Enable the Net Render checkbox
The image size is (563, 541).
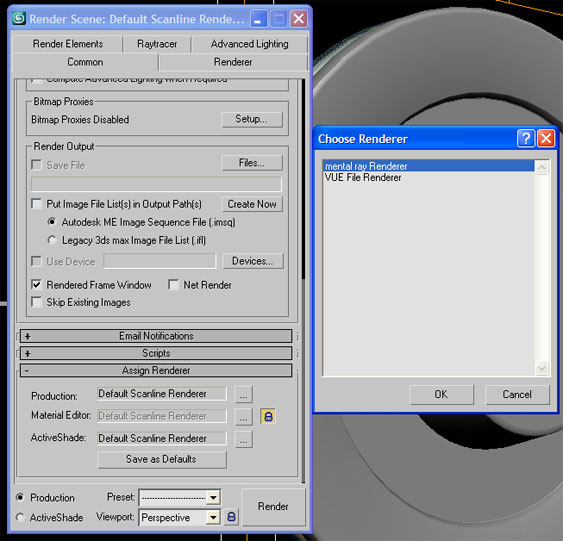click(x=173, y=285)
